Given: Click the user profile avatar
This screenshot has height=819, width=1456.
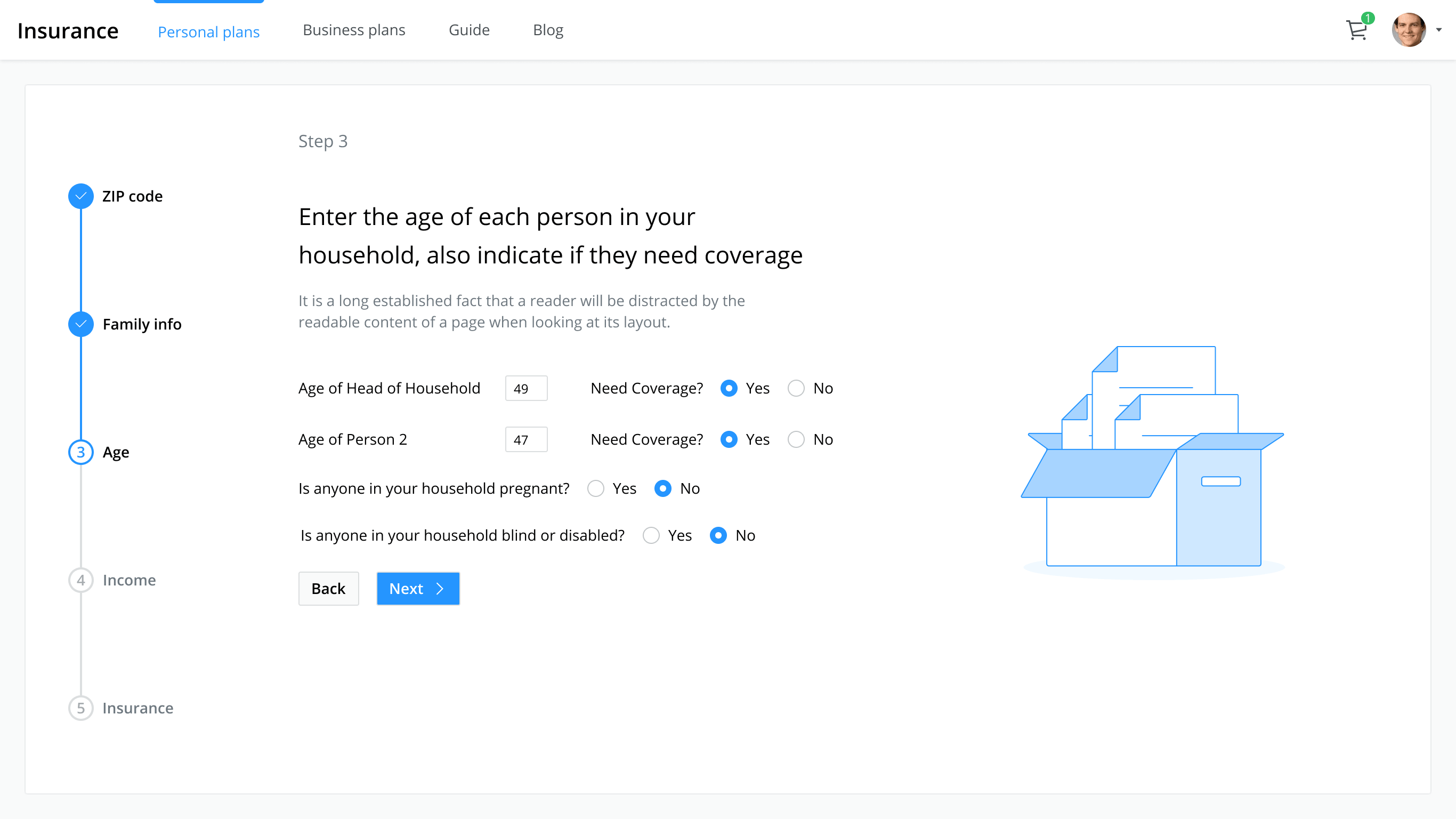Looking at the screenshot, I should pyautogui.click(x=1408, y=30).
